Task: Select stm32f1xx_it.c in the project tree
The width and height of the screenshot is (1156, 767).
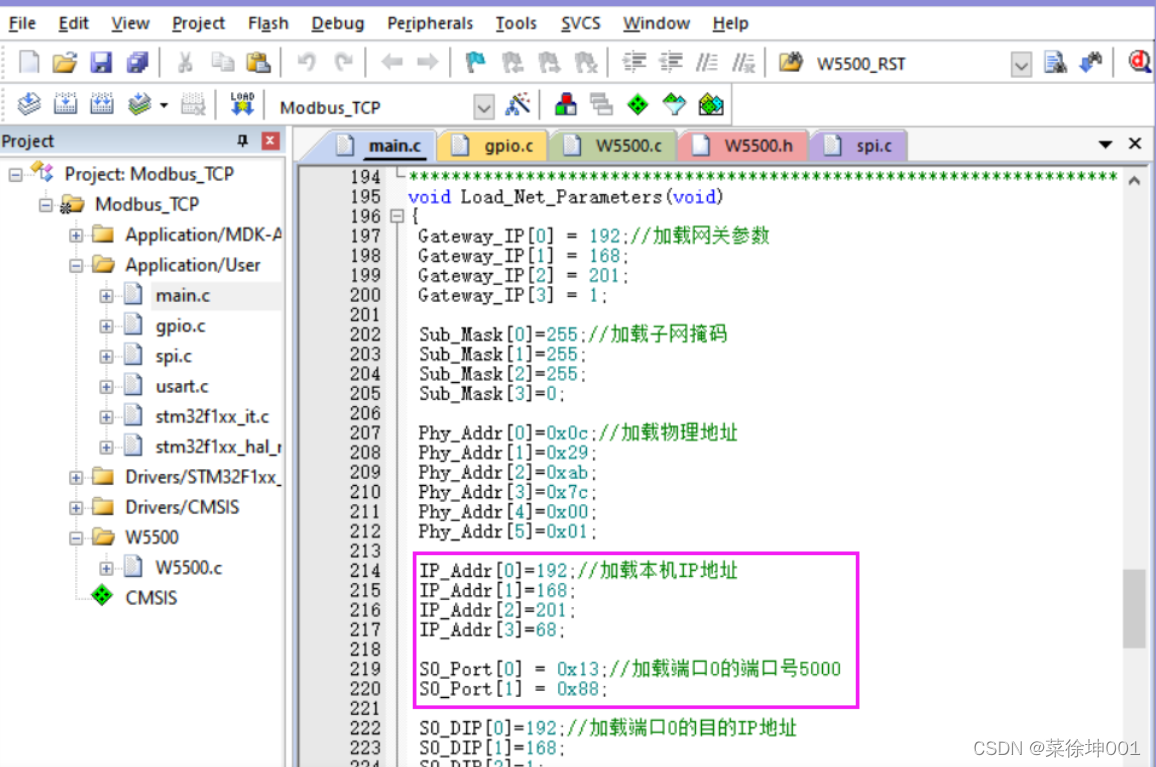Action: pos(212,417)
